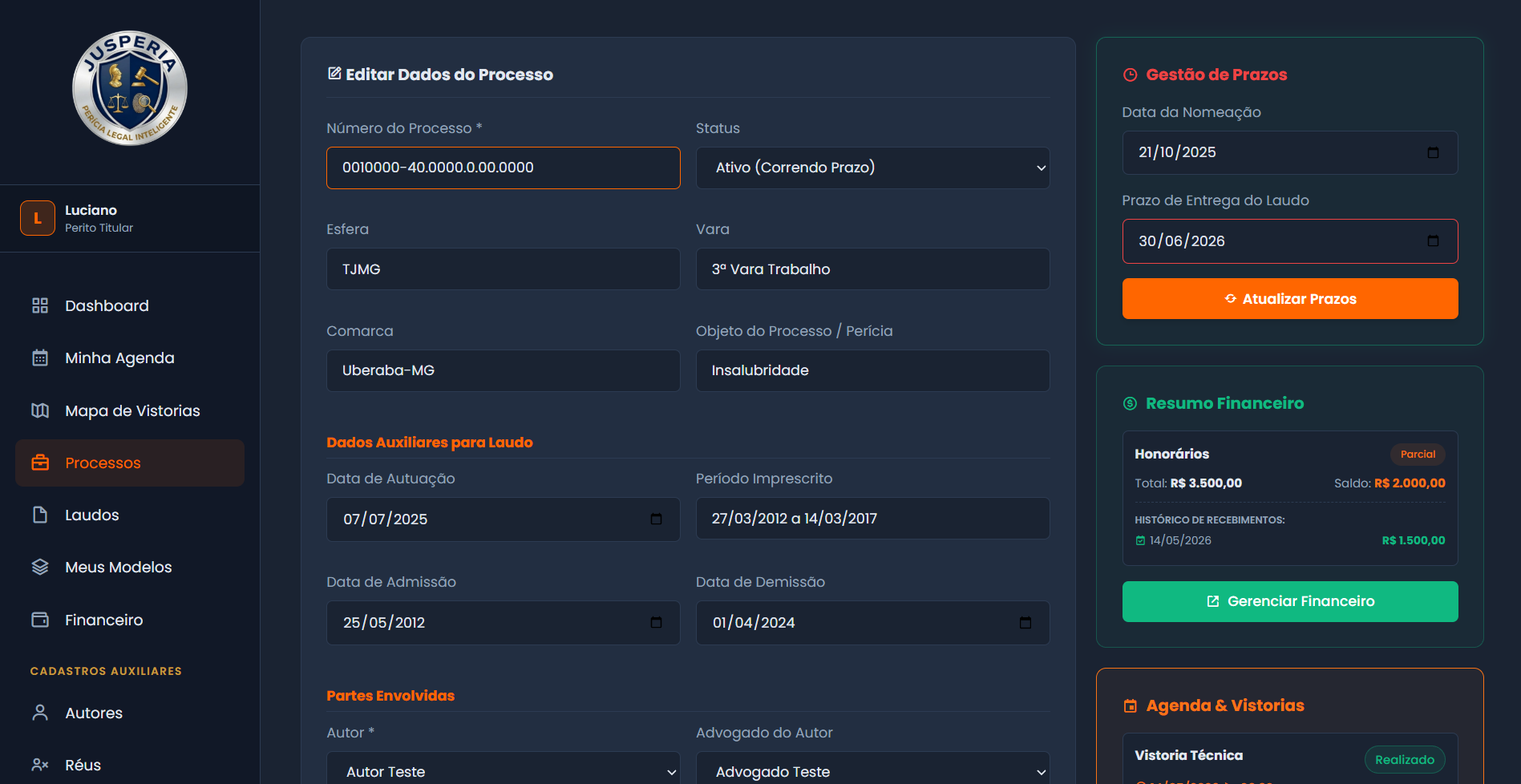Click the Vara input field
This screenshot has width=1521, height=784.
[873, 269]
